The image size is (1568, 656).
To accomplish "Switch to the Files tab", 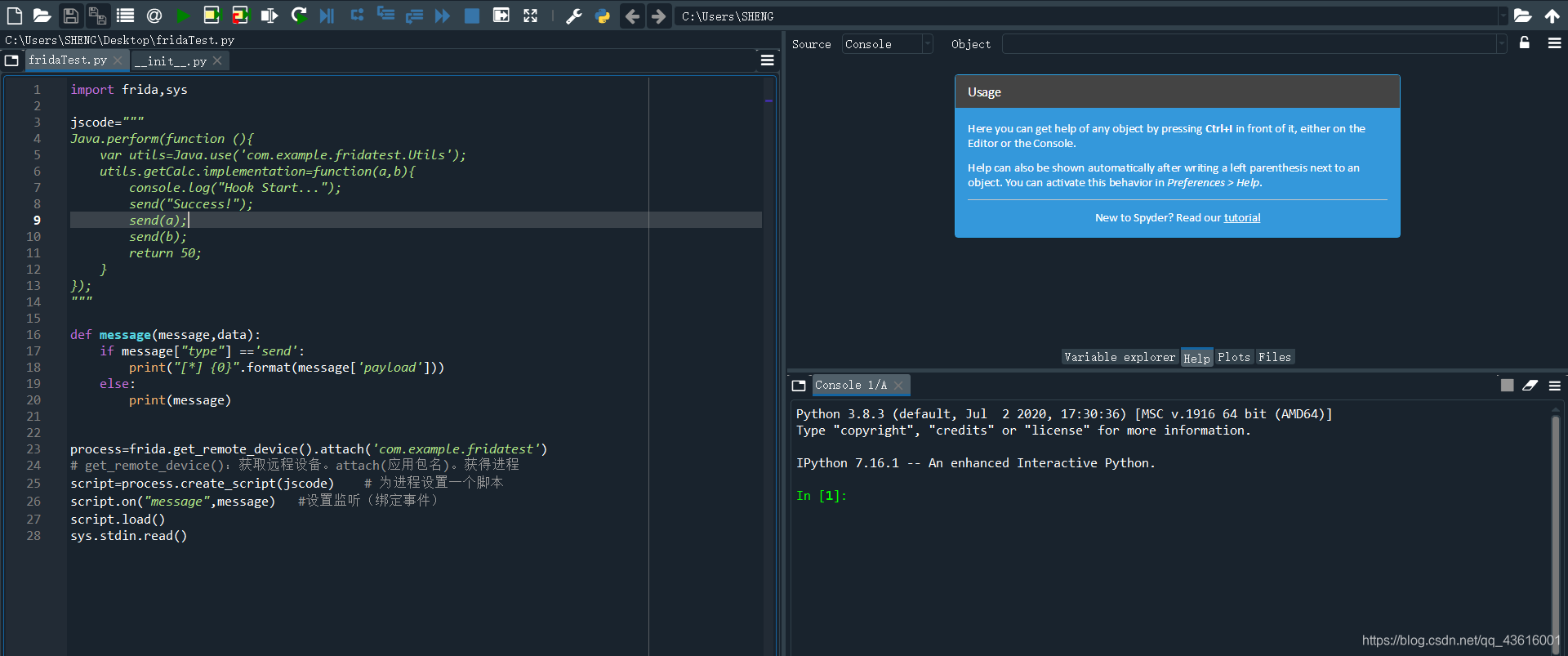I will point(1275,357).
